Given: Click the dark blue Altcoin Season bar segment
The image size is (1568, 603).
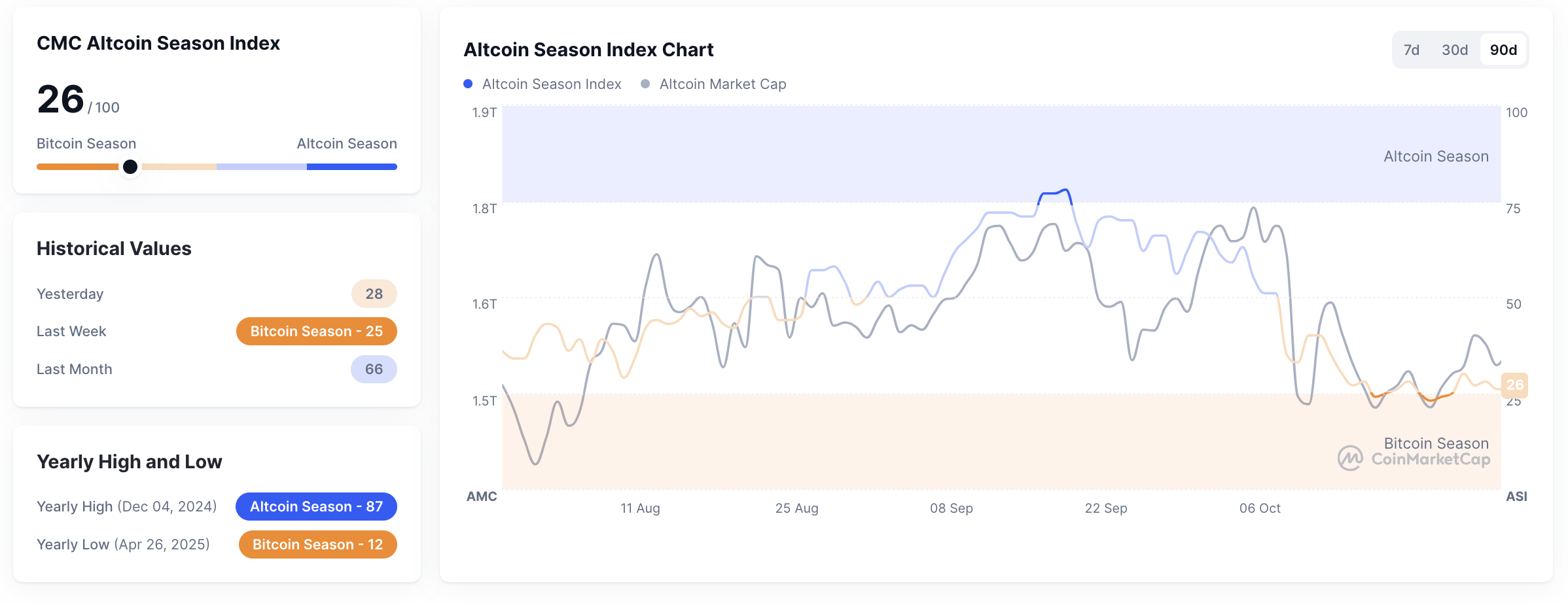Looking at the screenshot, I should click(351, 167).
